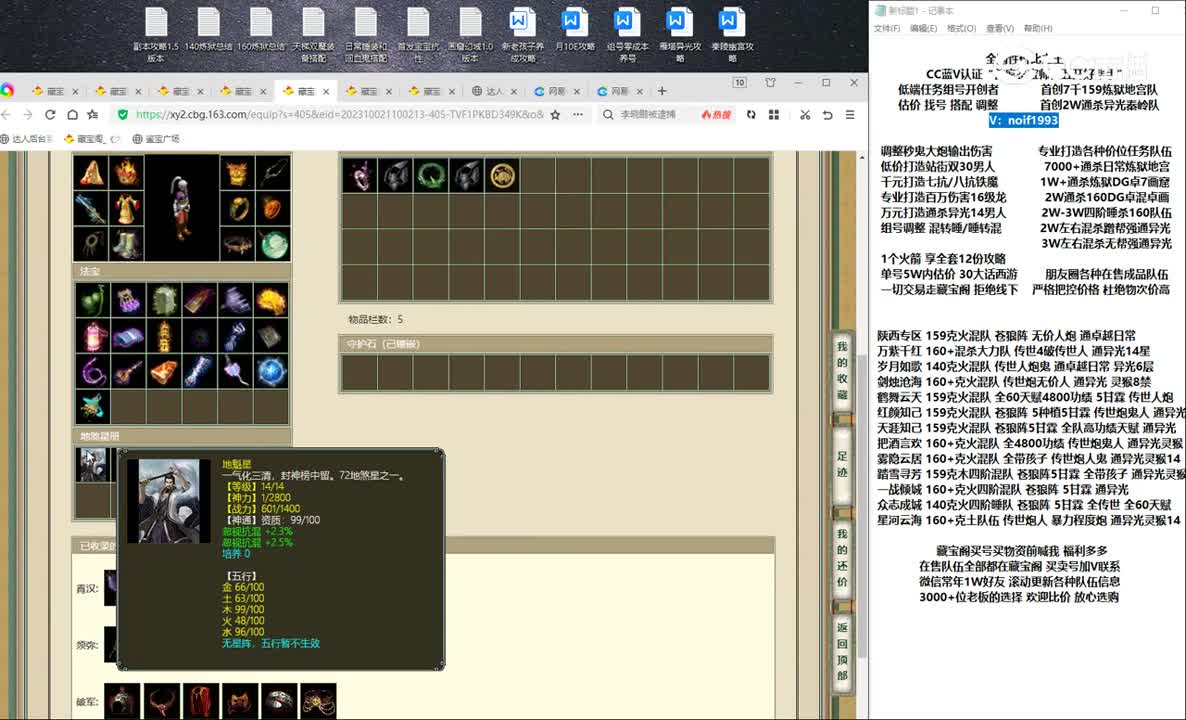Open Notepad 编辑(E) menu
Viewport: 1186px width, 720px height.
[924, 28]
